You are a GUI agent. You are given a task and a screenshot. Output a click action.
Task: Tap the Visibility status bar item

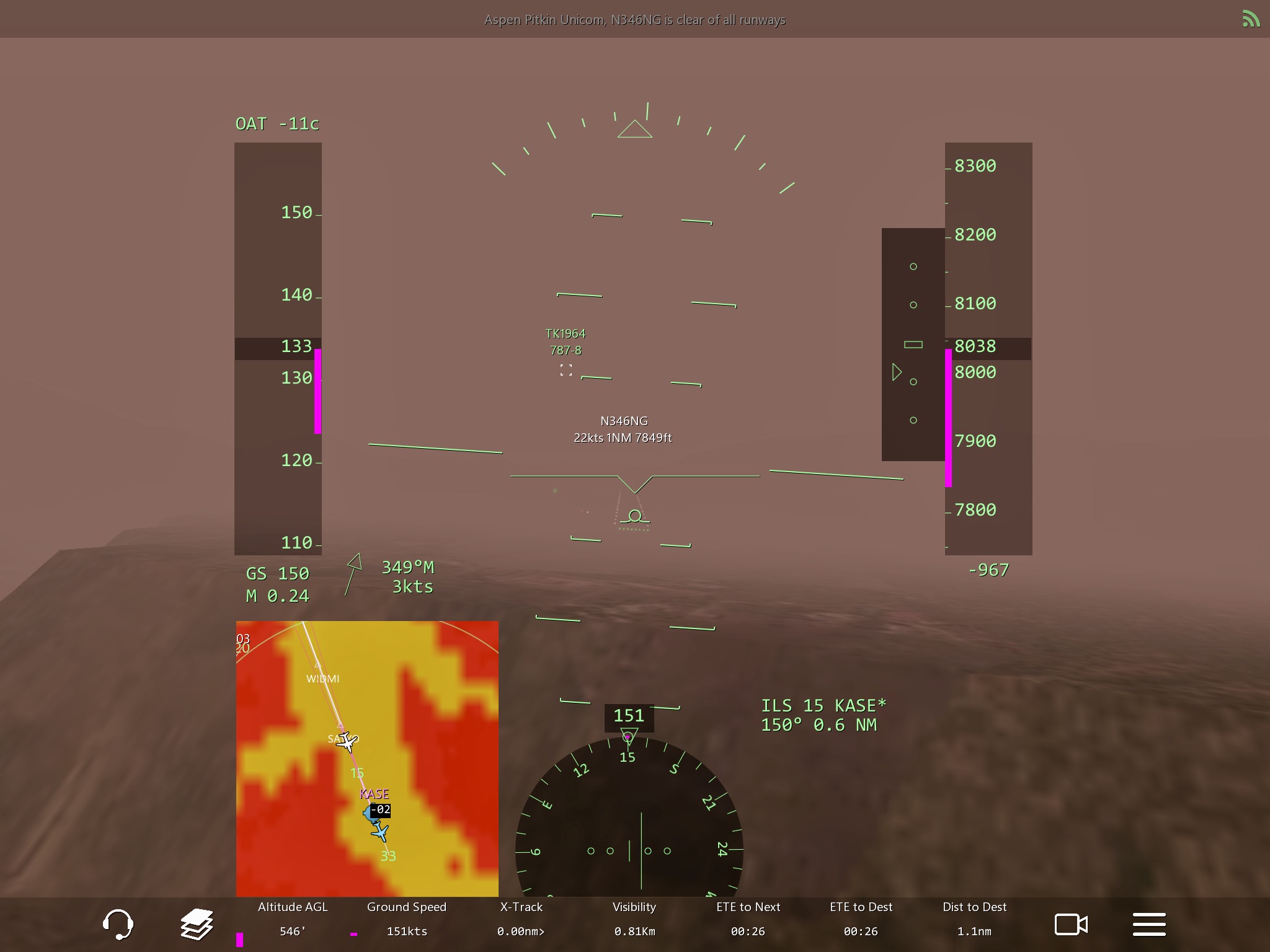click(x=634, y=919)
